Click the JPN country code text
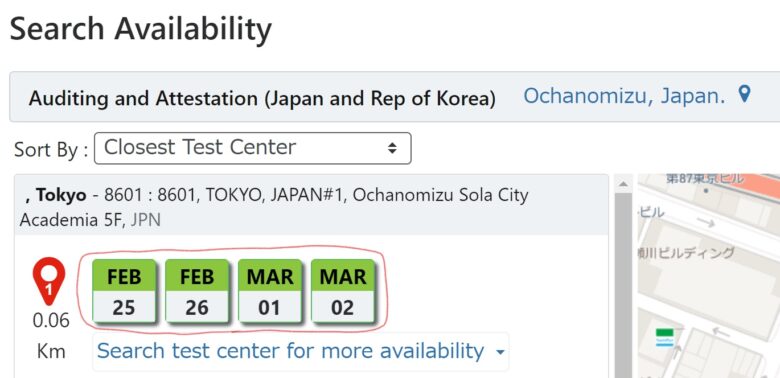 tap(145, 220)
